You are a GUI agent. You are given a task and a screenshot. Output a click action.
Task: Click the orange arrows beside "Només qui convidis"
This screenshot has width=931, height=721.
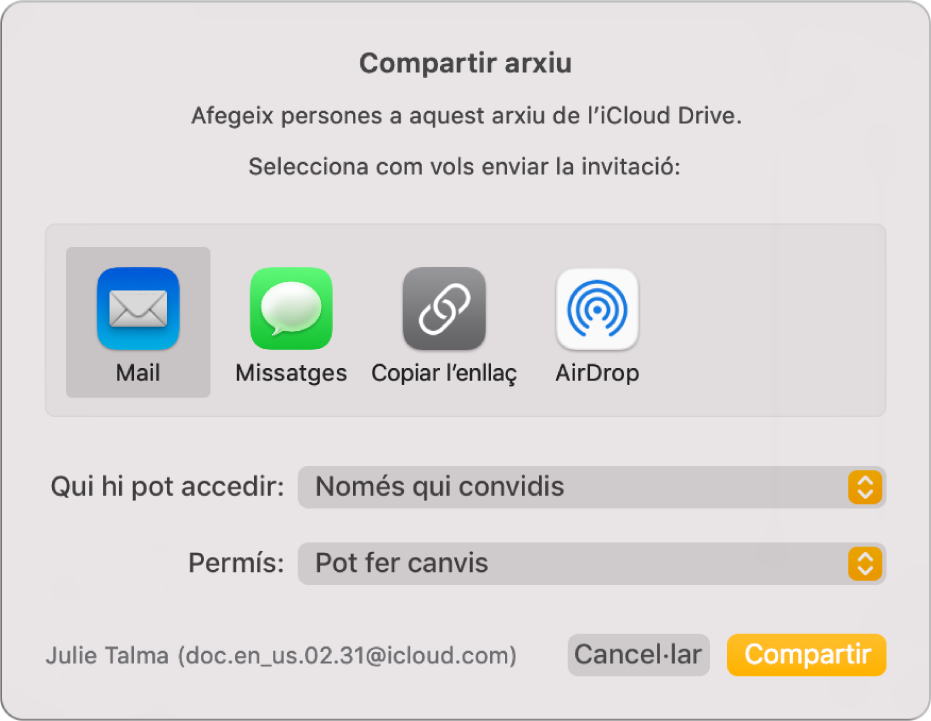pos(865,487)
